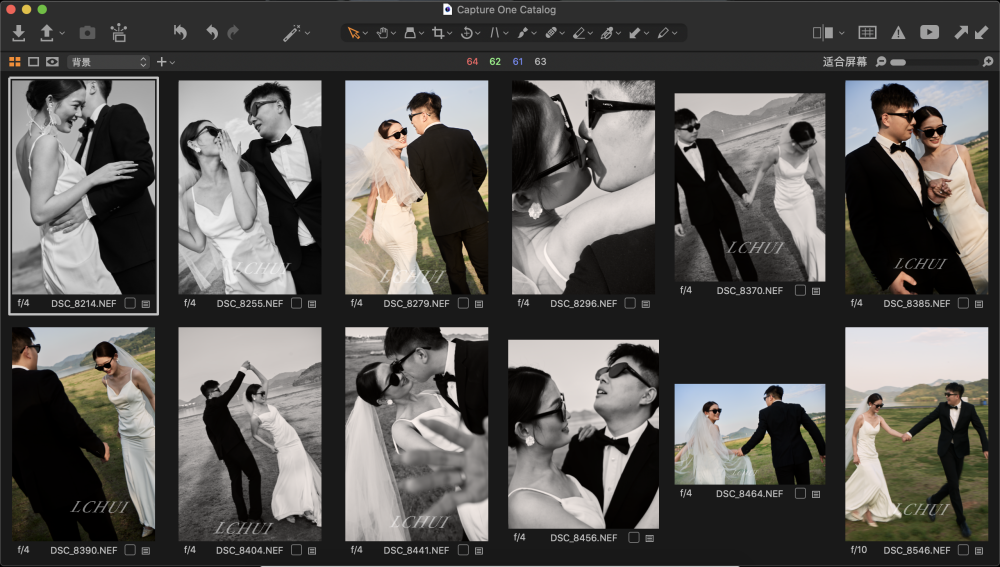This screenshot has height=567, width=1000.
Task: Click the Reset adjustments arrow icon
Action: (180, 33)
